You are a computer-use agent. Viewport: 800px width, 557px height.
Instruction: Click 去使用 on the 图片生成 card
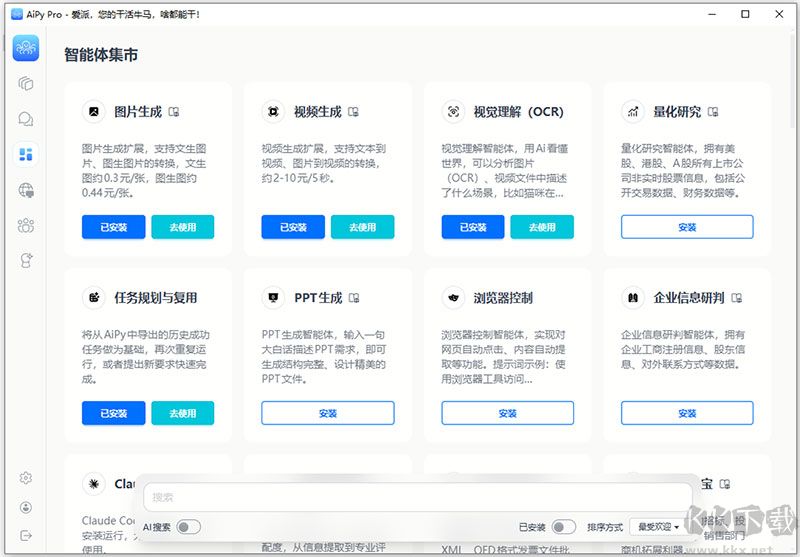[183, 227]
